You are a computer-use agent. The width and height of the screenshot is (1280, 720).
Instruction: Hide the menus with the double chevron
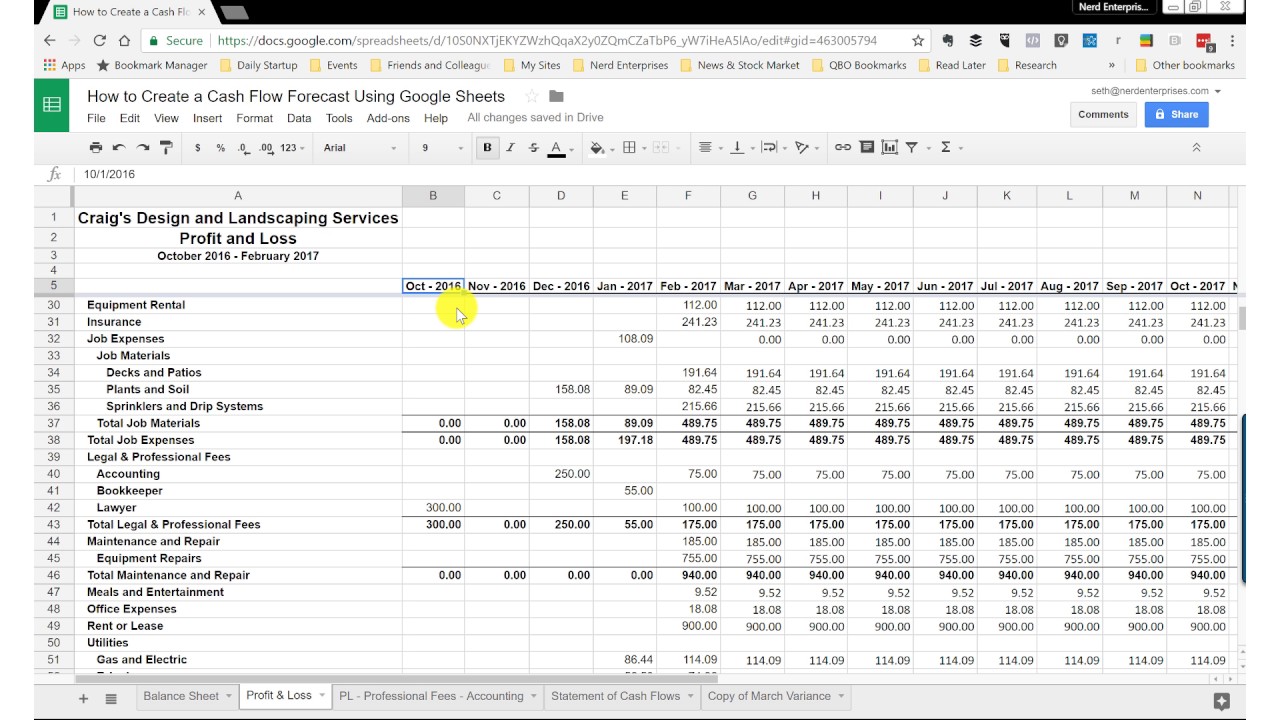[x=1196, y=147]
